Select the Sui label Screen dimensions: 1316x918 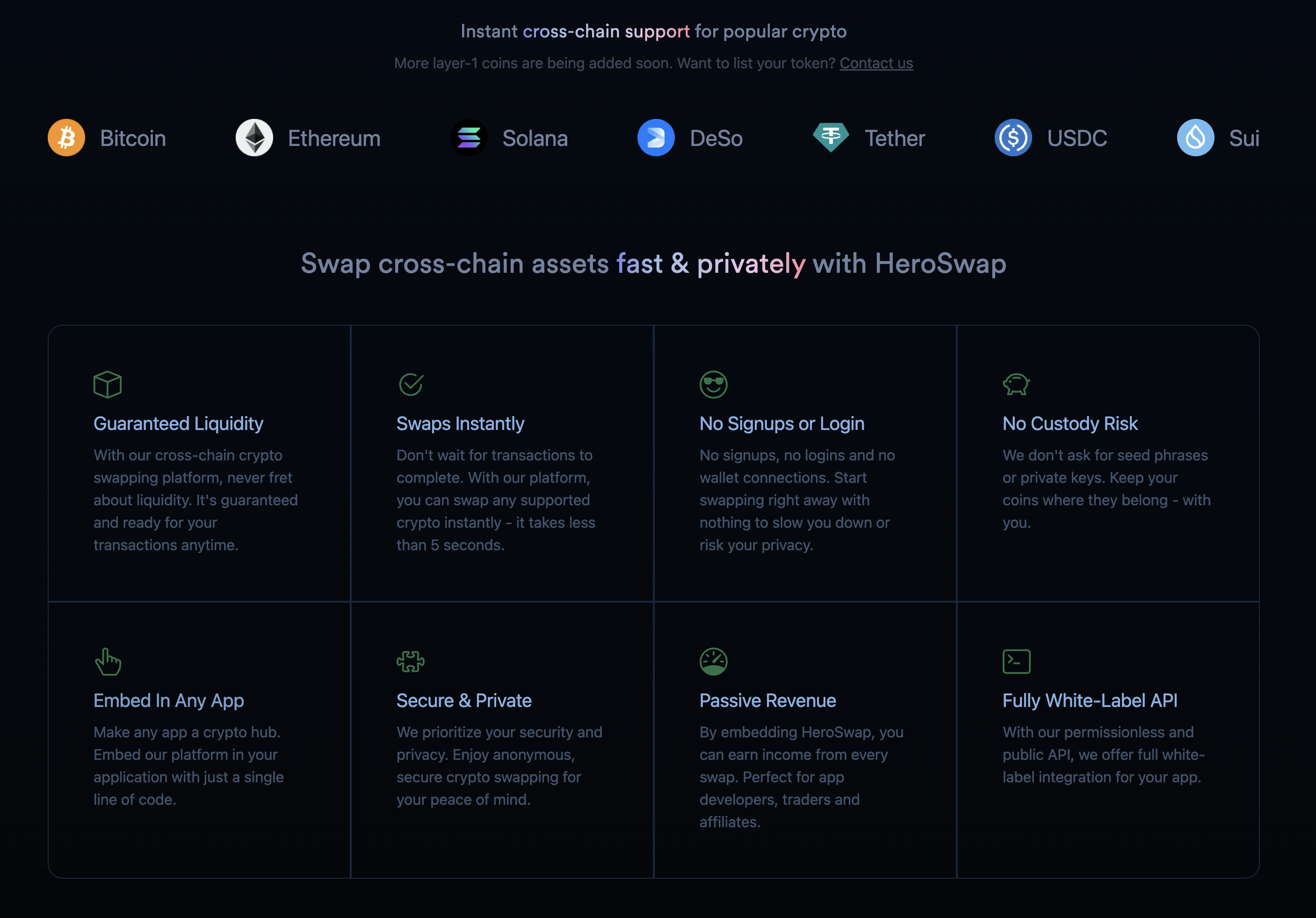click(x=1244, y=138)
